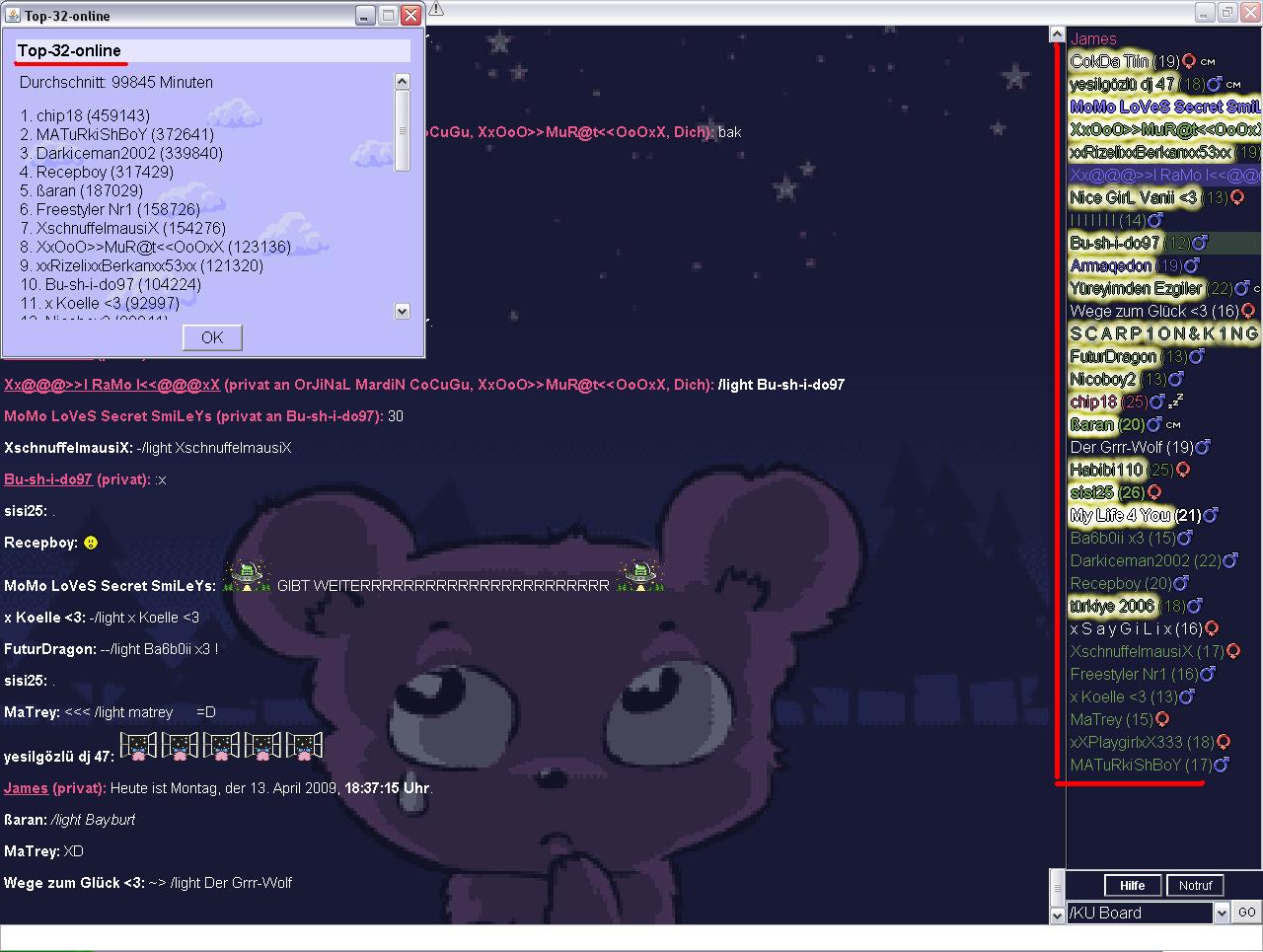Image resolution: width=1263 pixels, height=952 pixels.
Task: Click the GO button beside the command box
Action: tap(1247, 913)
